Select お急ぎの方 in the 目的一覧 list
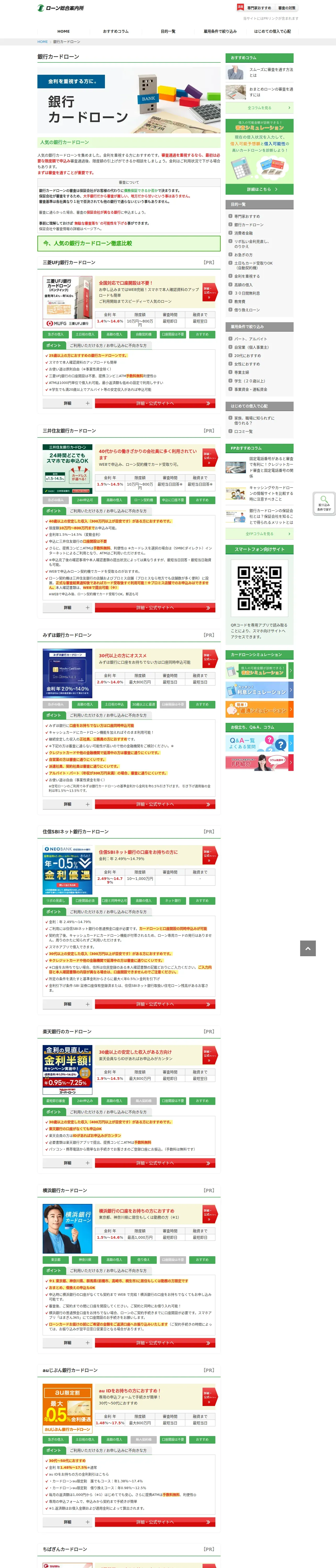Screen dimensions: 336x1568 243,255
